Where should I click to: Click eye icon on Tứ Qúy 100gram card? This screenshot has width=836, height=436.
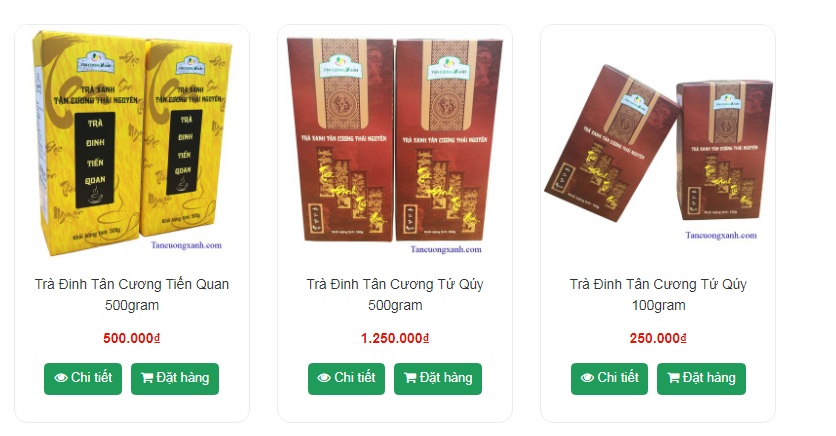588,378
